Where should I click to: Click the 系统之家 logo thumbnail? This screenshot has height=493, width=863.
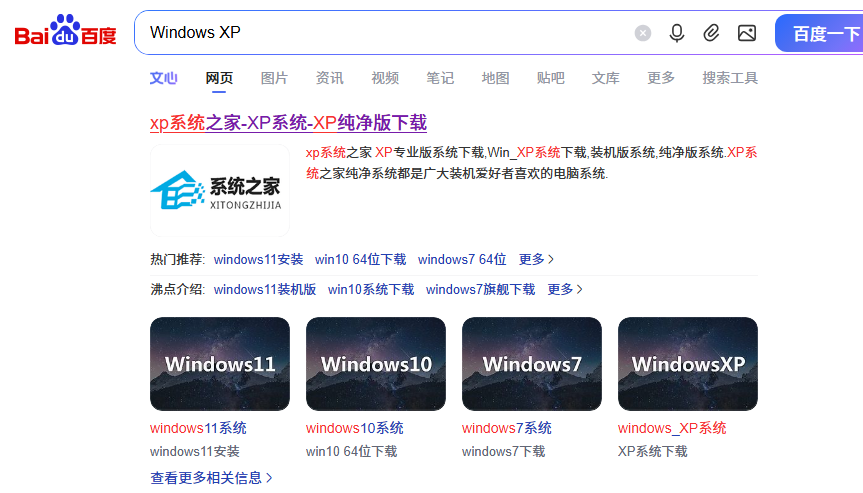tap(220, 190)
